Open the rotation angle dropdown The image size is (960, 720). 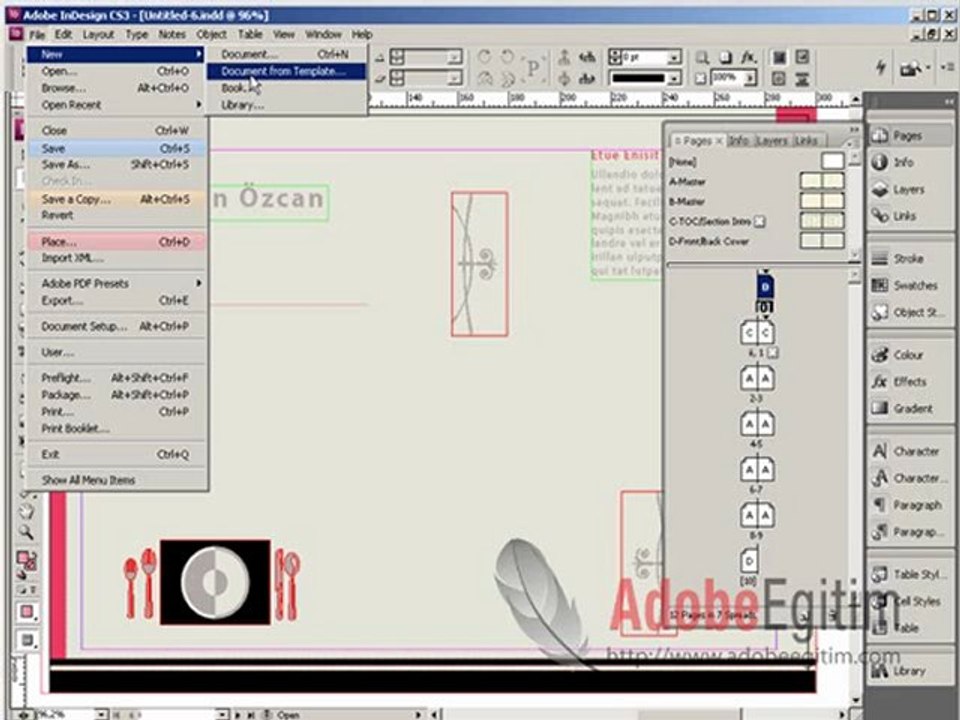pyautogui.click(x=454, y=58)
